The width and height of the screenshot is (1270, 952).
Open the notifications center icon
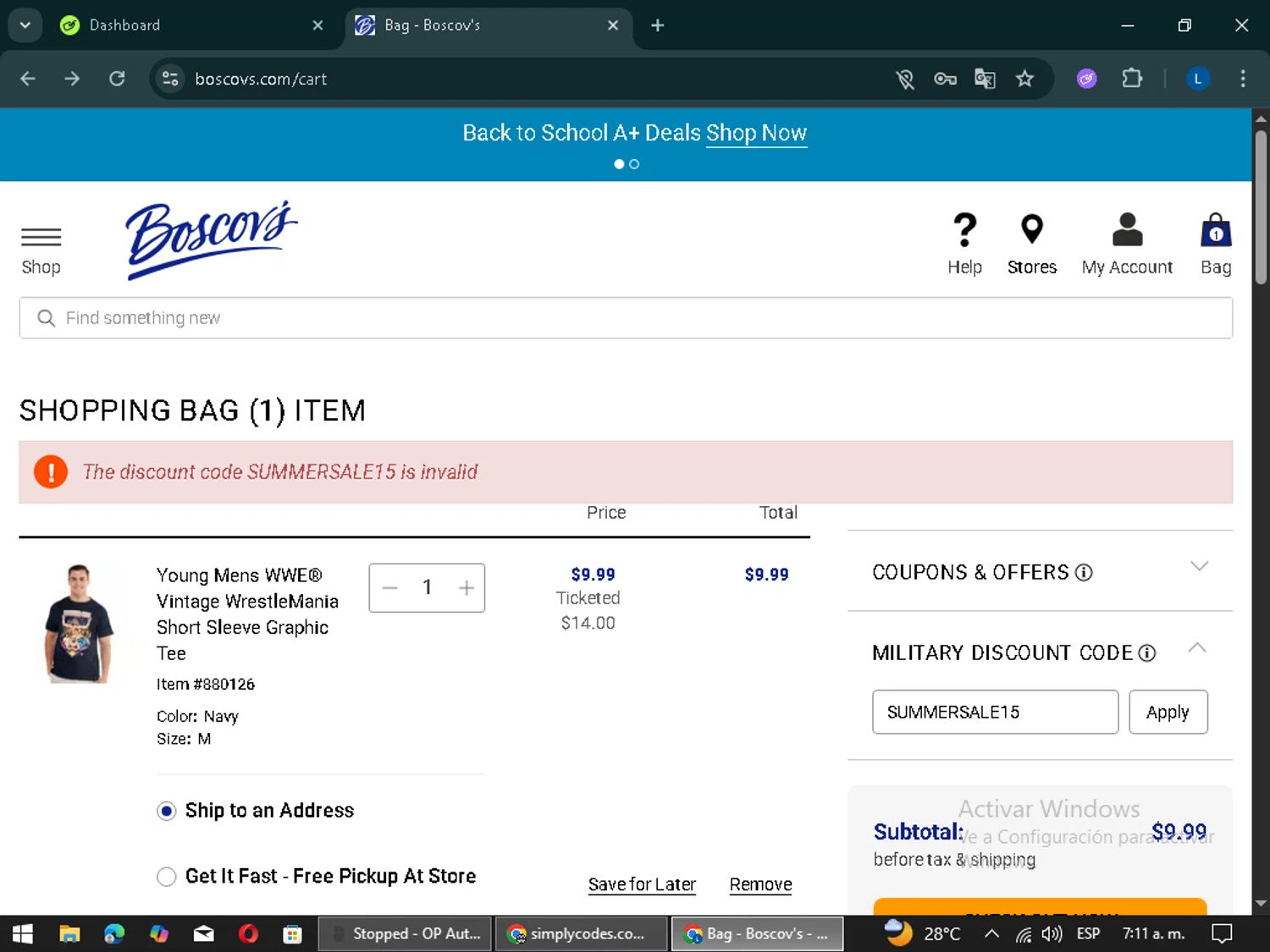1222,933
